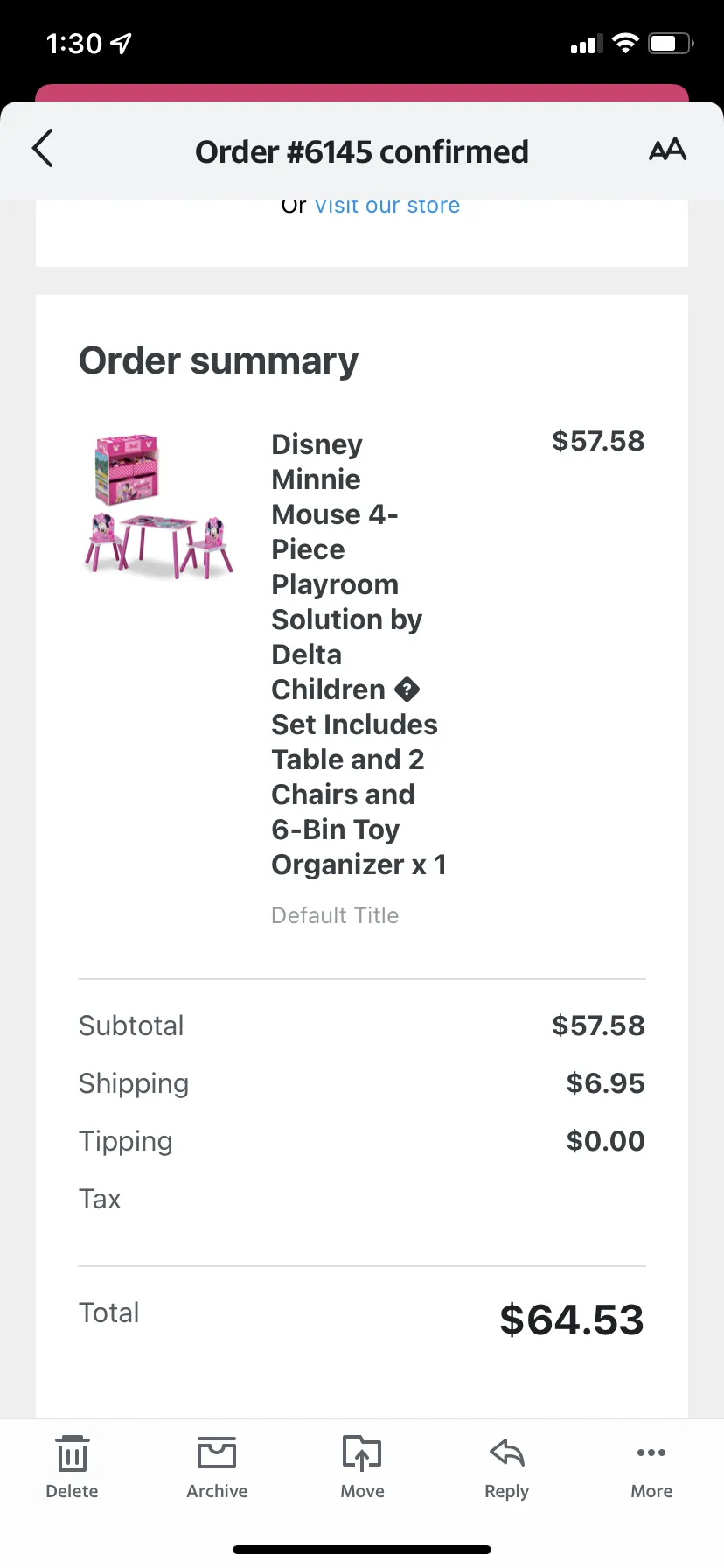Tap the battery indicator in the status bar
724x1568 pixels.
tap(671, 43)
